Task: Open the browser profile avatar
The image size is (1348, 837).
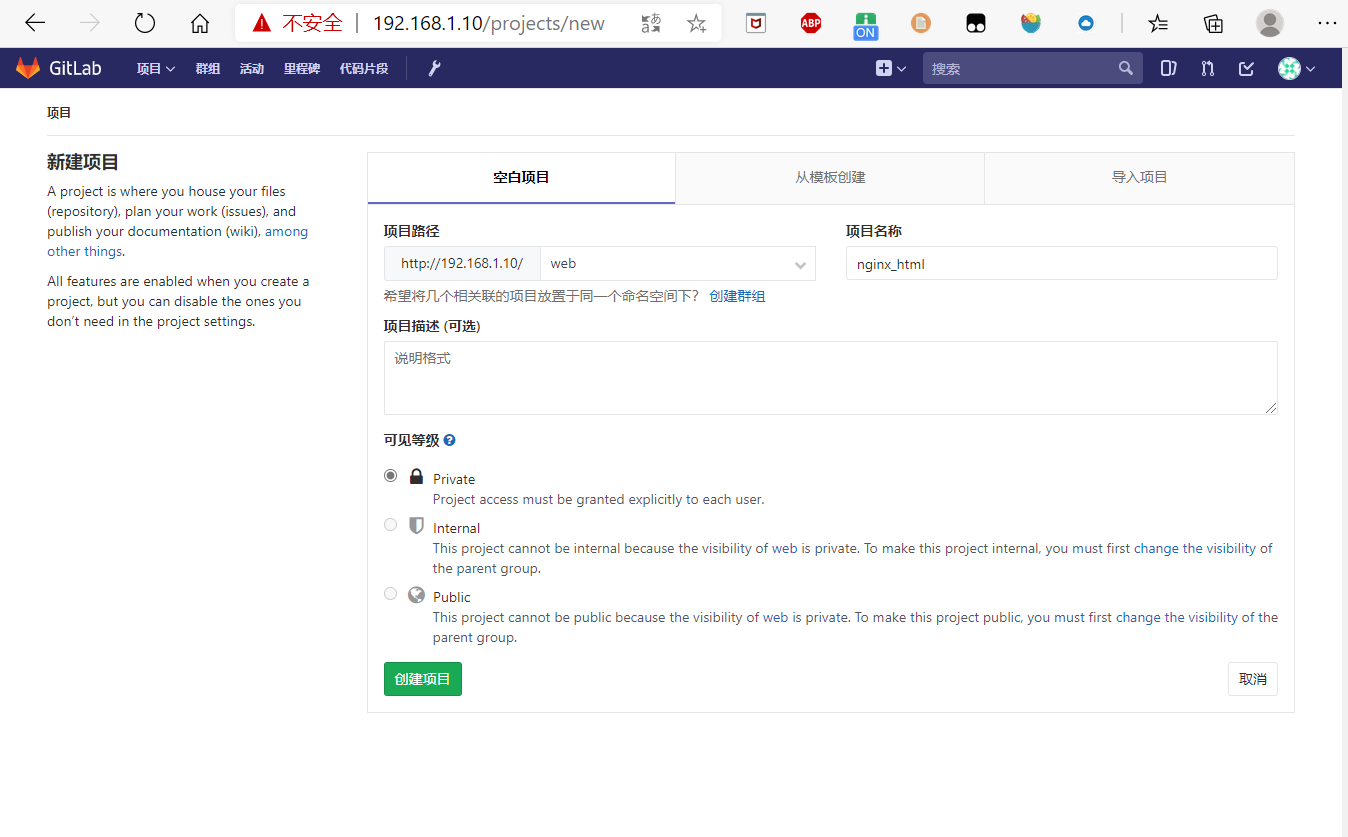Action: [x=1270, y=23]
